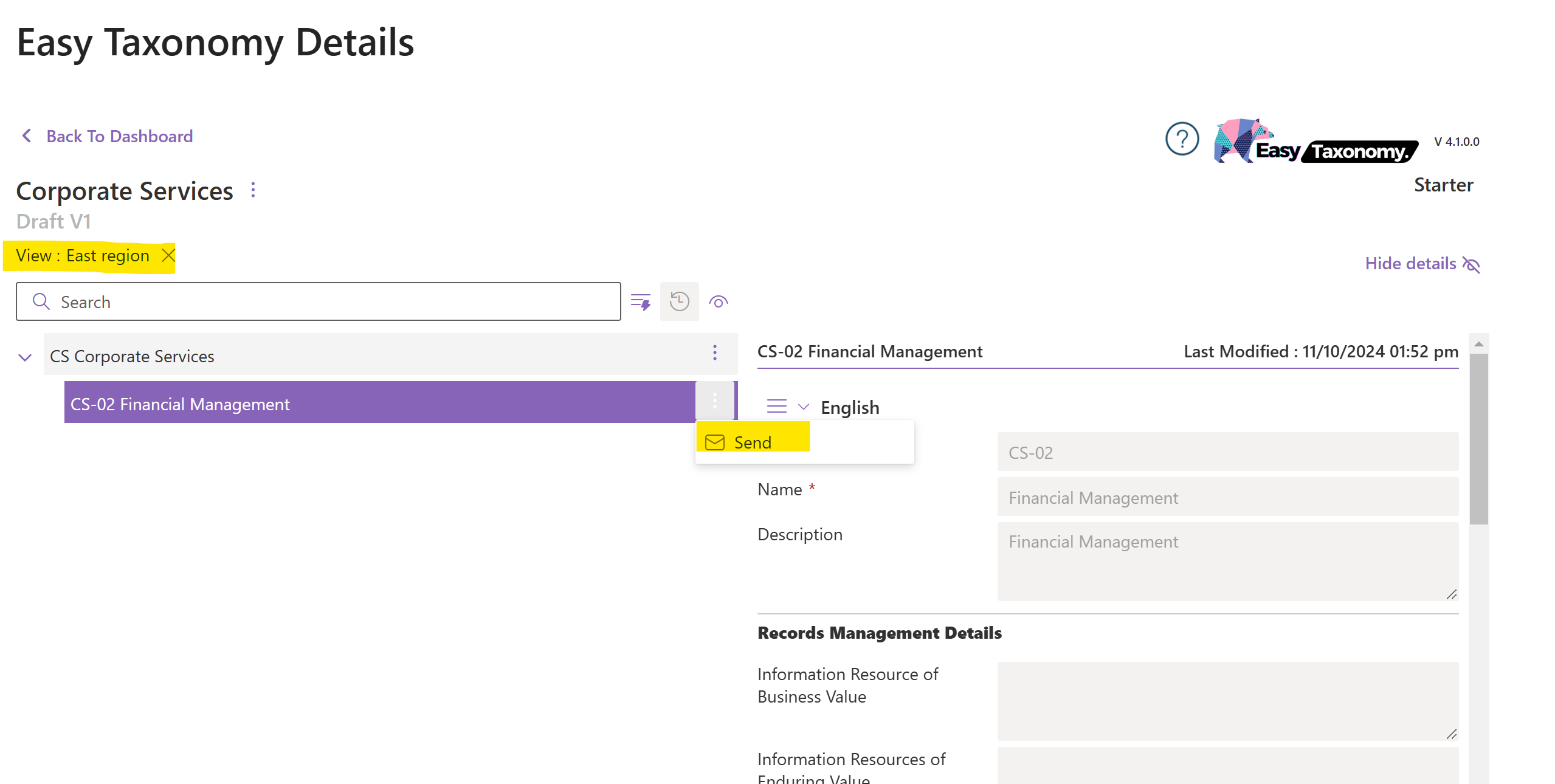This screenshot has width=1555, height=784.
Task: Click the filter list icon beside search
Action: [x=640, y=301]
